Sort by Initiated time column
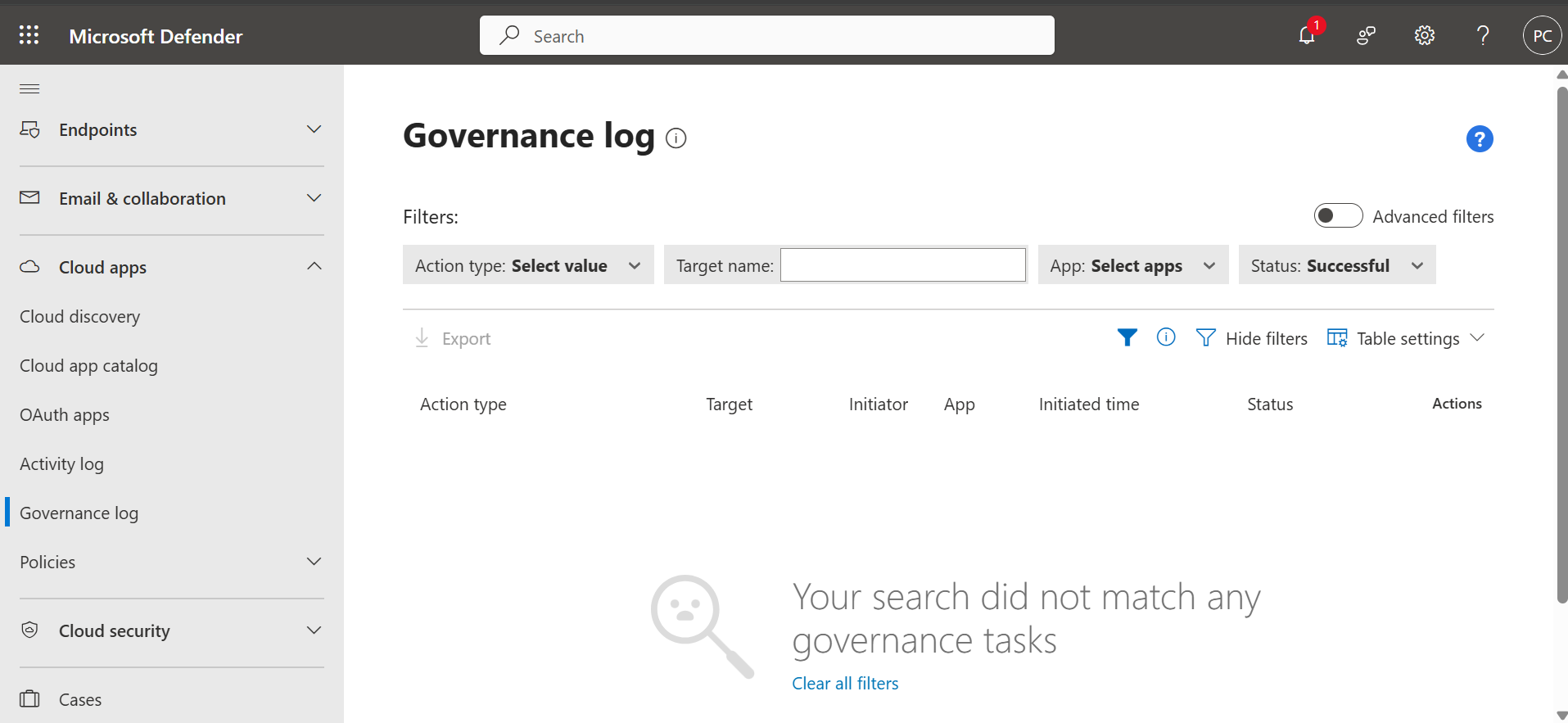The image size is (1568, 723). (1089, 404)
